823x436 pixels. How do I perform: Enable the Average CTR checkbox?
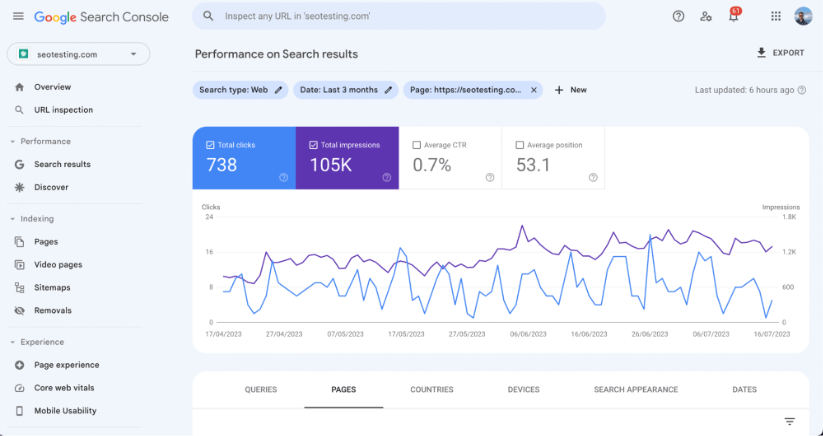417,145
